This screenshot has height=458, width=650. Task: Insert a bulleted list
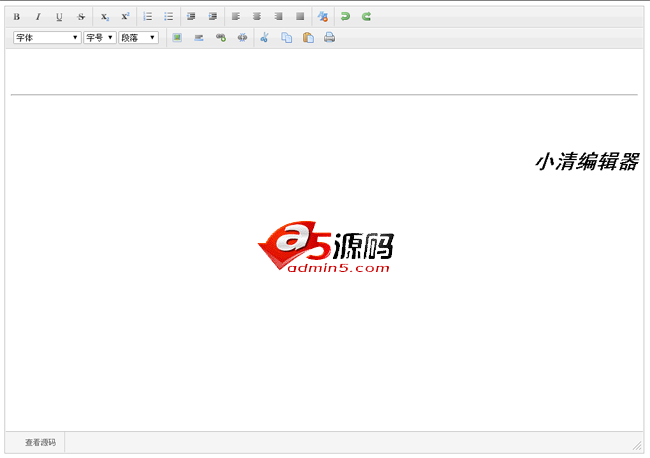[x=169, y=17]
